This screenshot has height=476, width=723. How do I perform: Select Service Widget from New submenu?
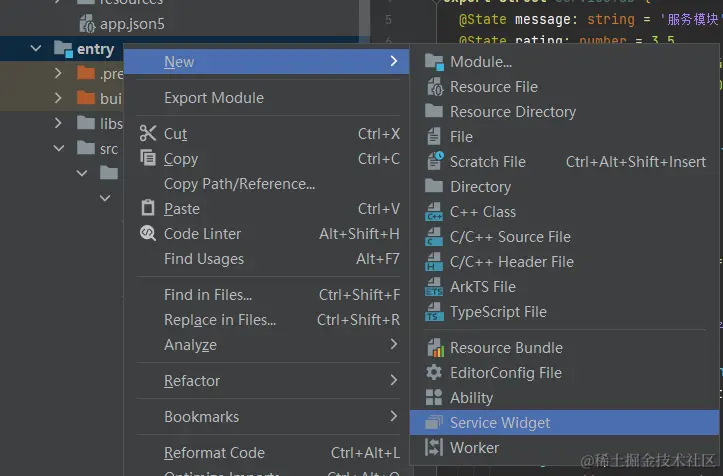click(499, 423)
